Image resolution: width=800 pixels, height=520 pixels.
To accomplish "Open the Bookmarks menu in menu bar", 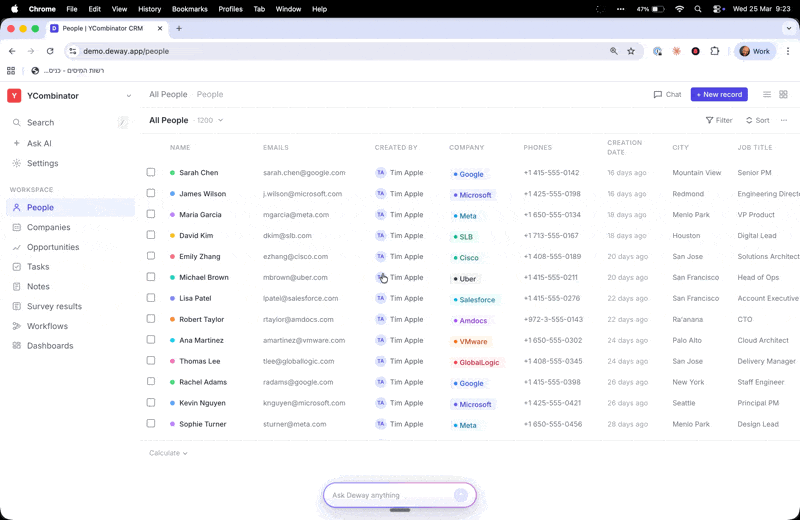I will [x=189, y=9].
